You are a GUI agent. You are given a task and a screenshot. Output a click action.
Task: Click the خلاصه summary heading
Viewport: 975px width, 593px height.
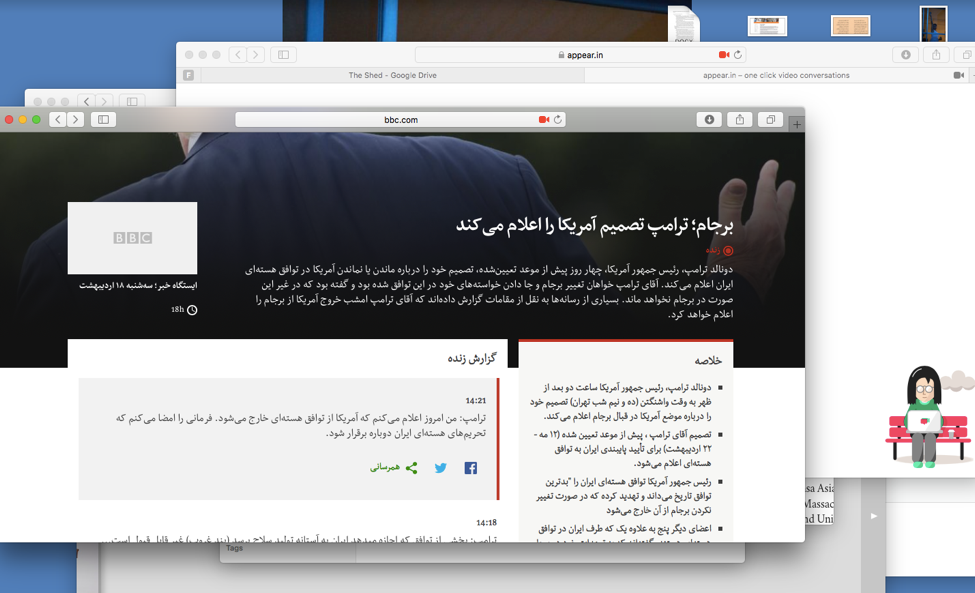(x=708, y=361)
